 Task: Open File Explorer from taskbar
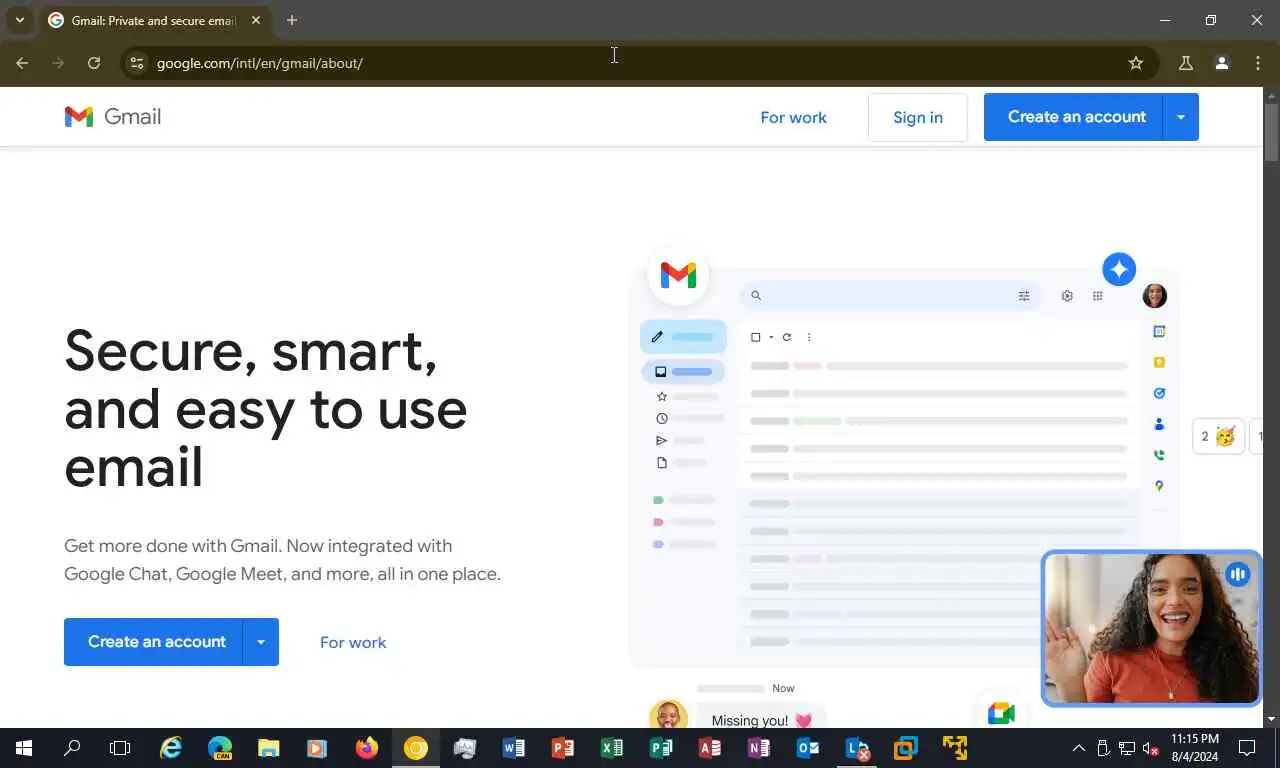point(269,748)
